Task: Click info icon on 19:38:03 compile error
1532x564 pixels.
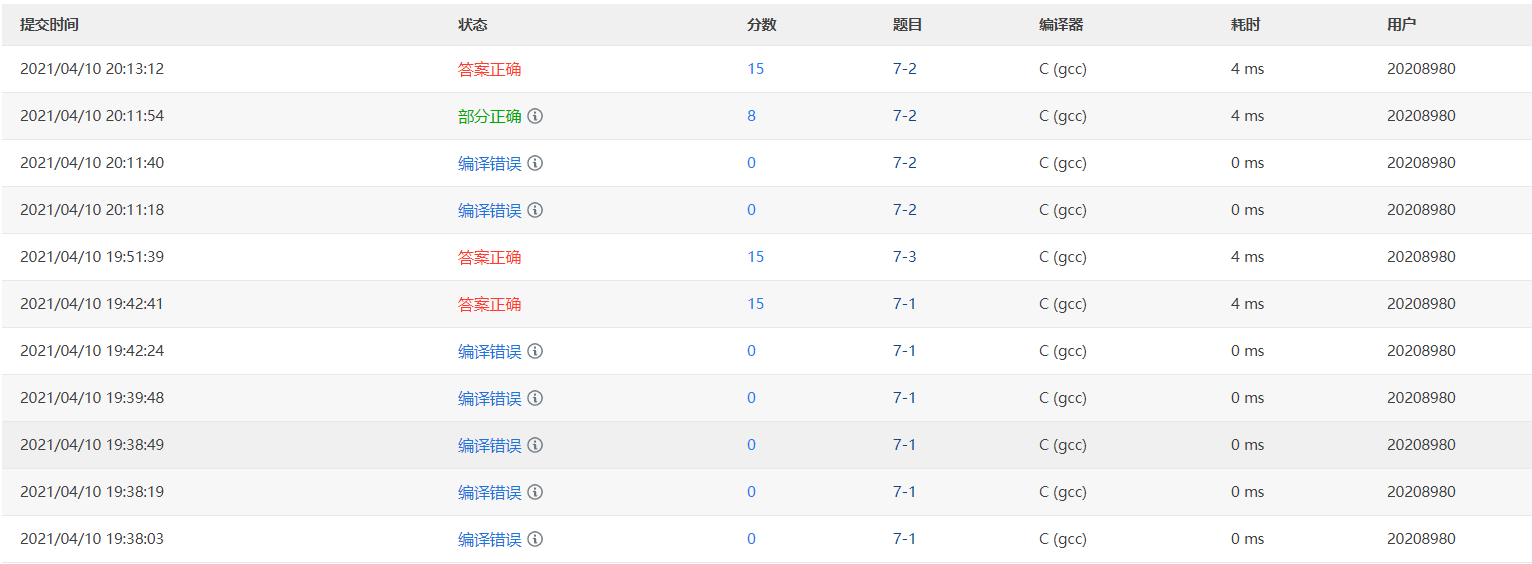Action: pos(535,539)
